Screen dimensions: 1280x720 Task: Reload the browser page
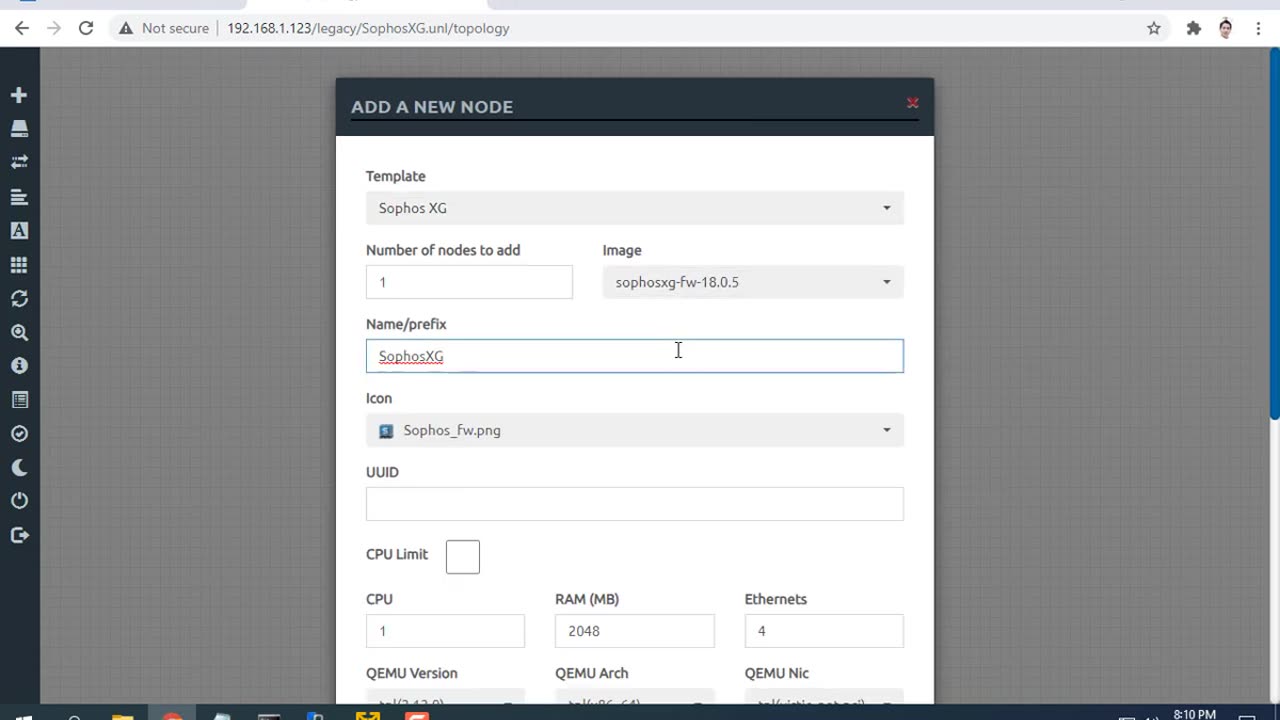(86, 28)
